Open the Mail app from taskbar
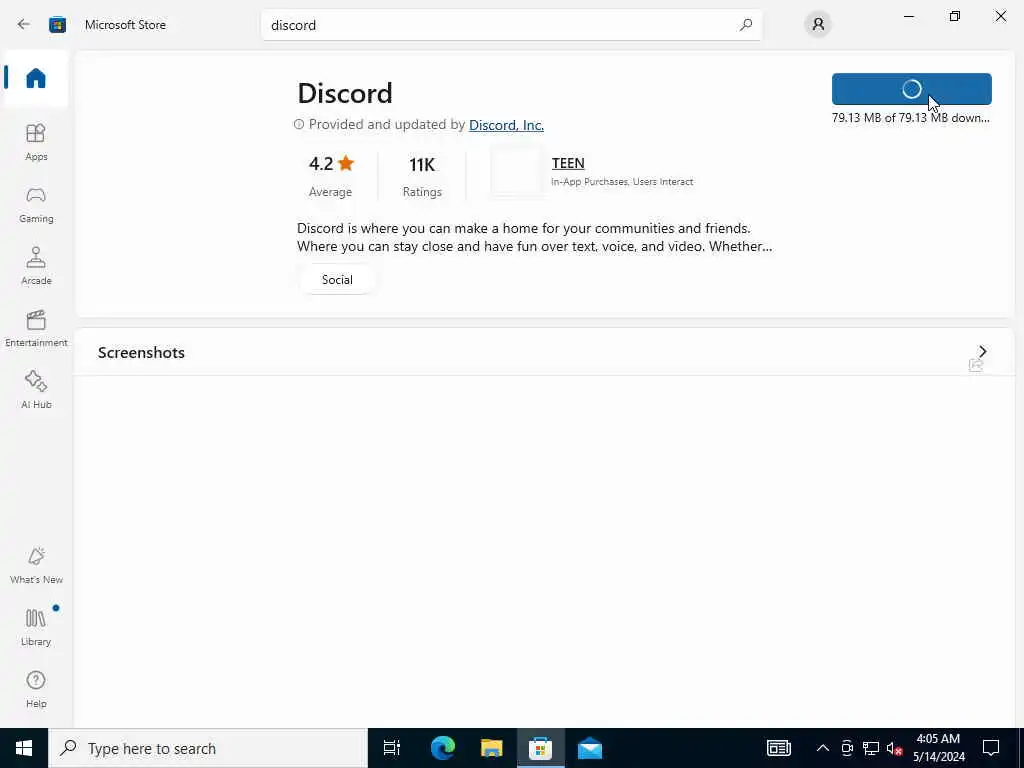The height and width of the screenshot is (768, 1024). pyautogui.click(x=590, y=748)
